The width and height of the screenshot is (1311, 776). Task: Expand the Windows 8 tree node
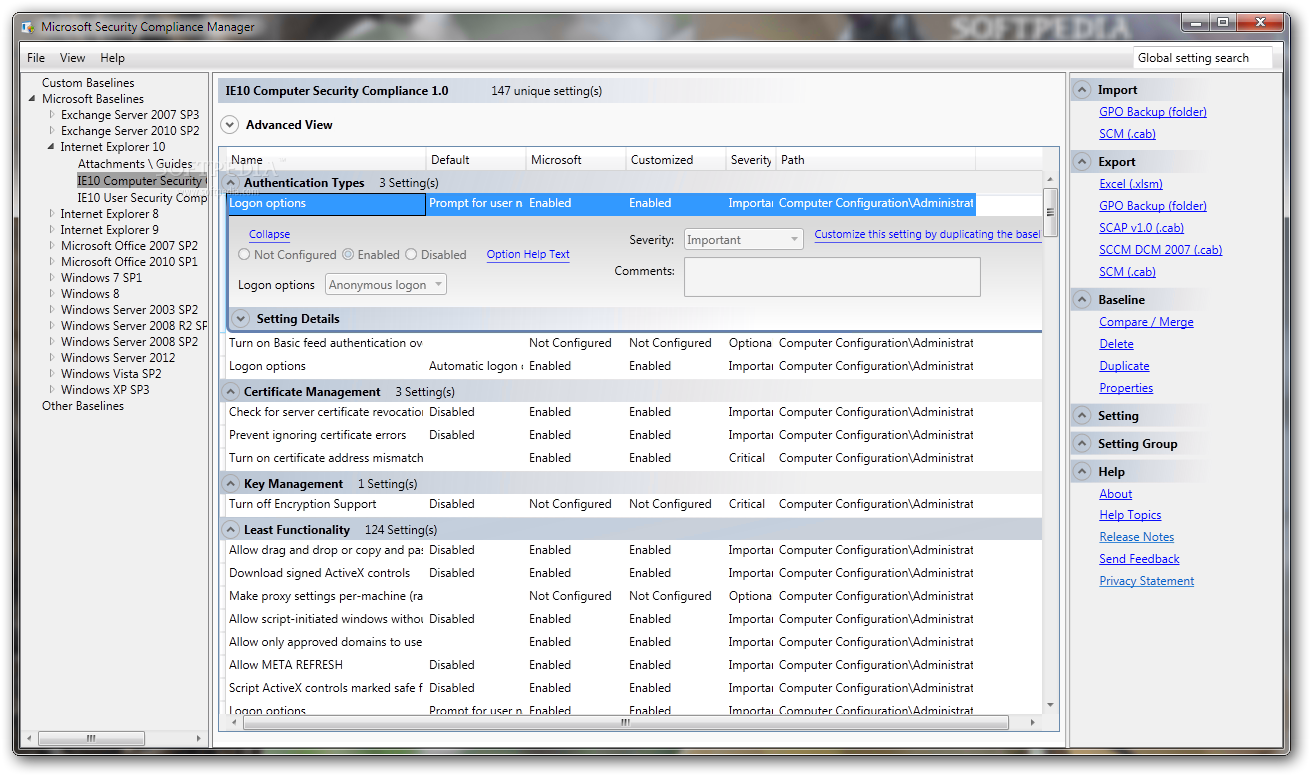coord(52,294)
